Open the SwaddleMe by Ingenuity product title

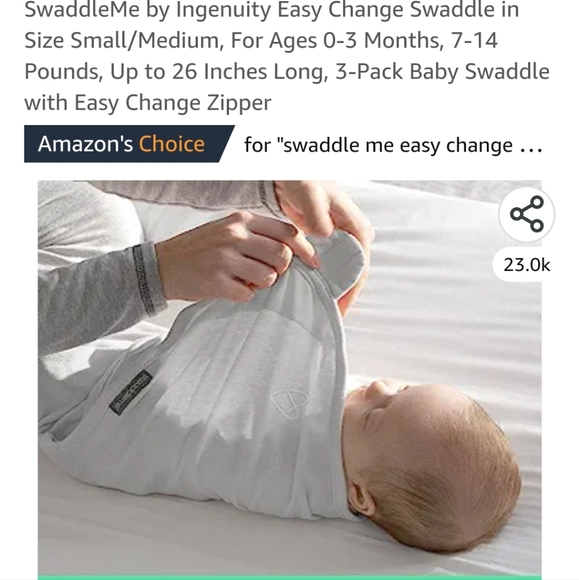tap(287, 56)
